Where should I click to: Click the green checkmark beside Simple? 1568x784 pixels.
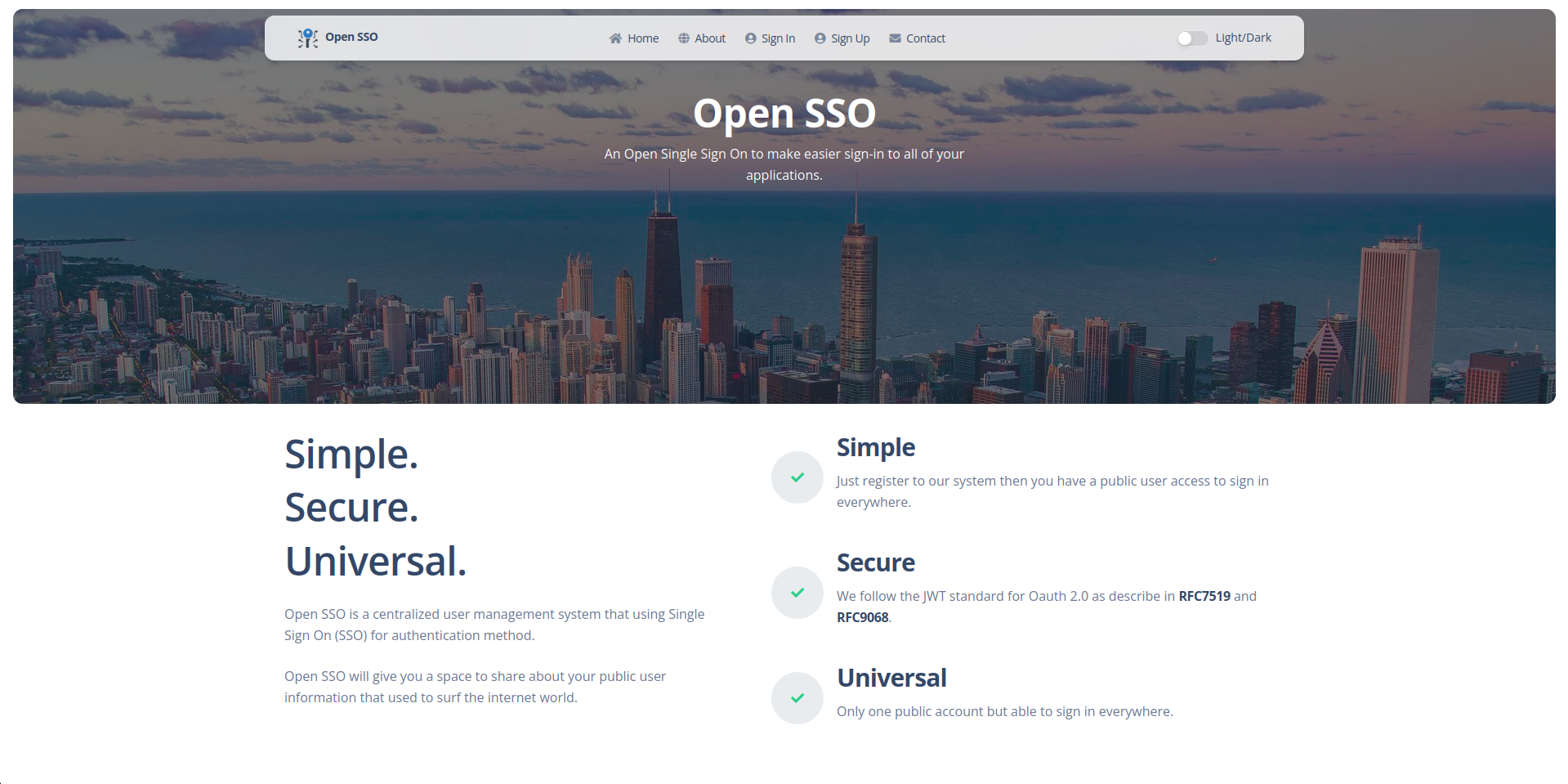pos(797,477)
